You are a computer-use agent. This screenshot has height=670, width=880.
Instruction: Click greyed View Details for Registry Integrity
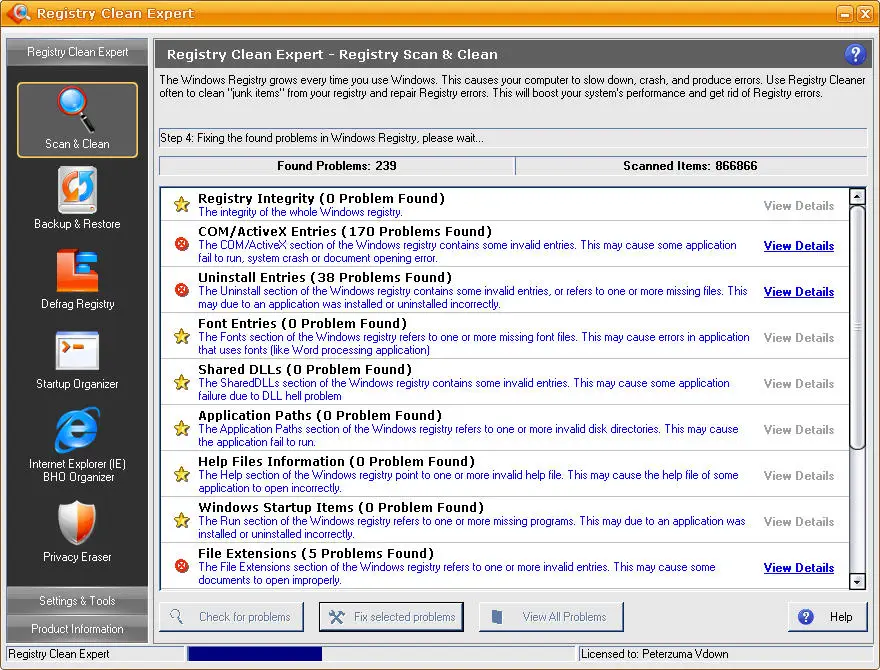coord(799,206)
